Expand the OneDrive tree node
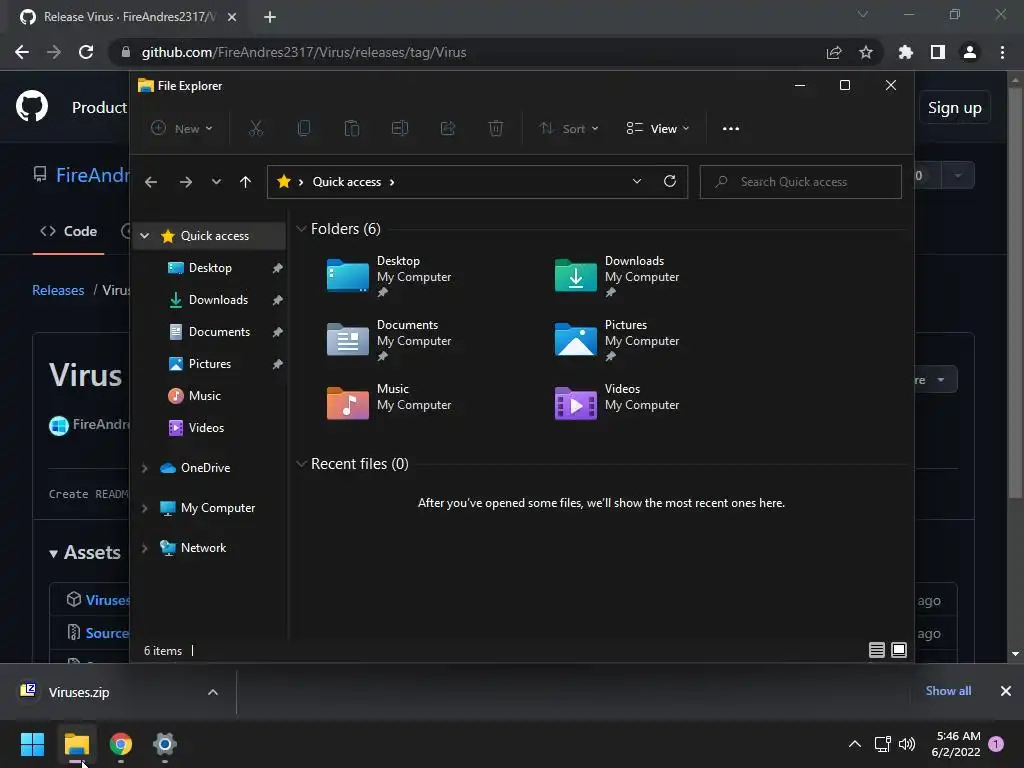This screenshot has width=1024, height=768. point(145,468)
